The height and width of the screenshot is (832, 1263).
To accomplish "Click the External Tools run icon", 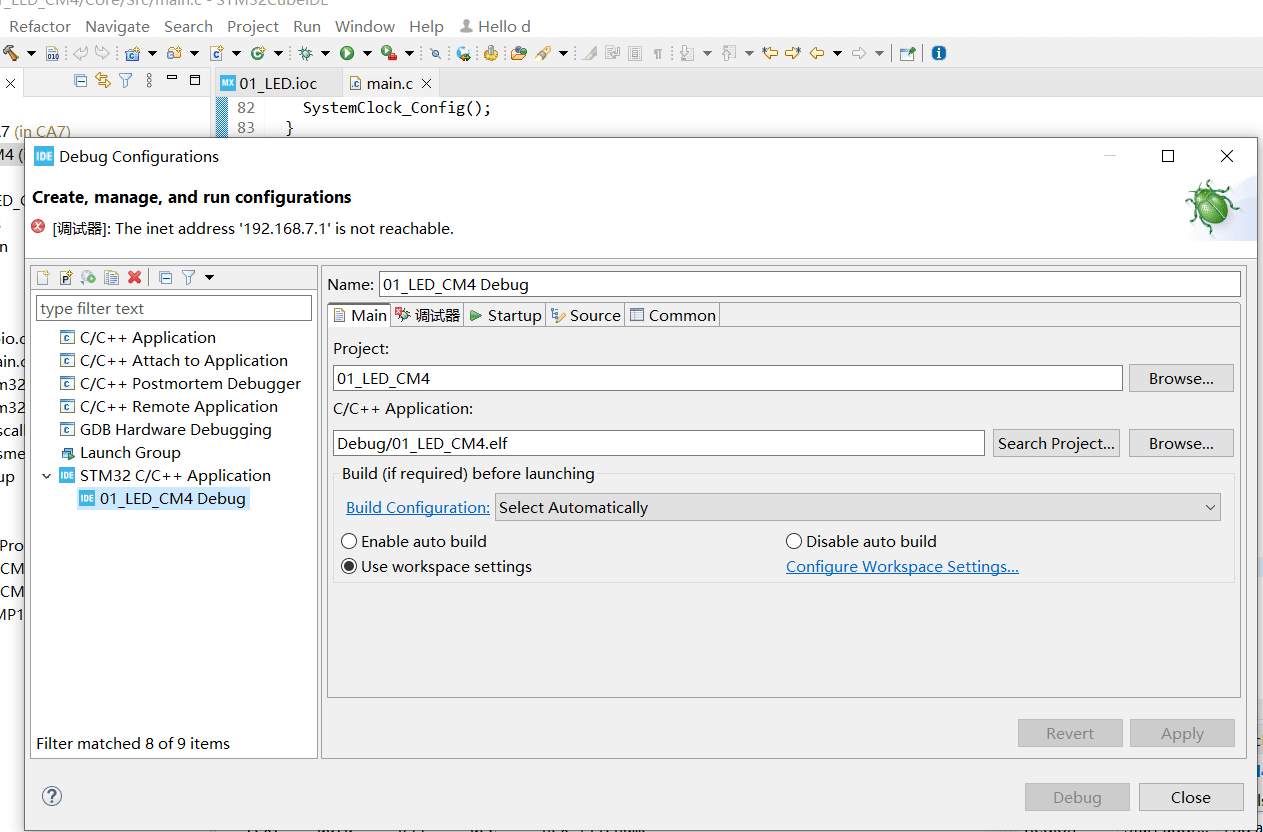I will [389, 53].
